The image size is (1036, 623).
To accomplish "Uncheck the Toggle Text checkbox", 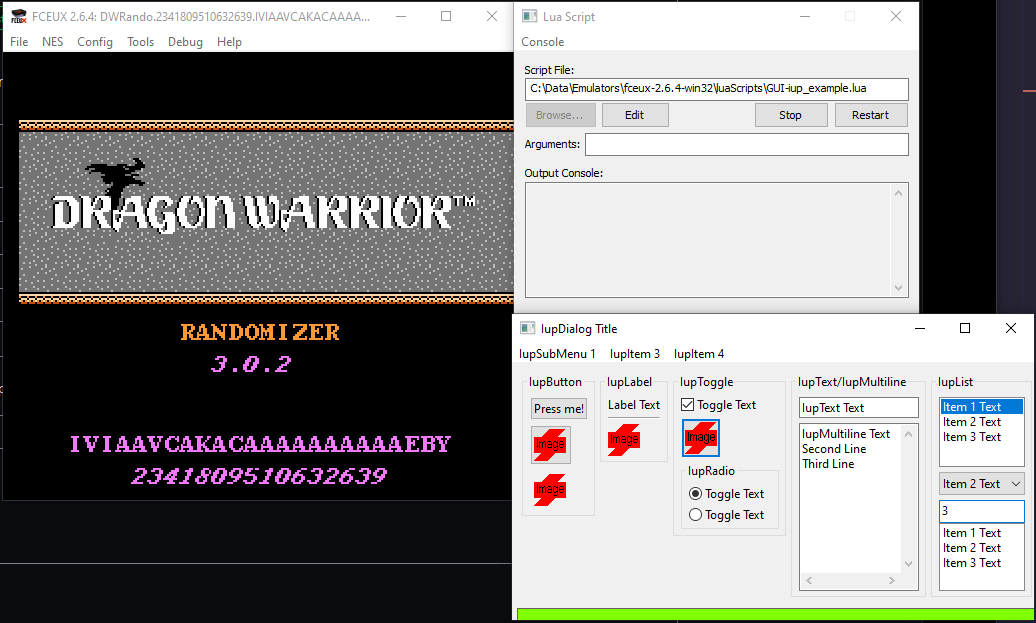I will (688, 405).
